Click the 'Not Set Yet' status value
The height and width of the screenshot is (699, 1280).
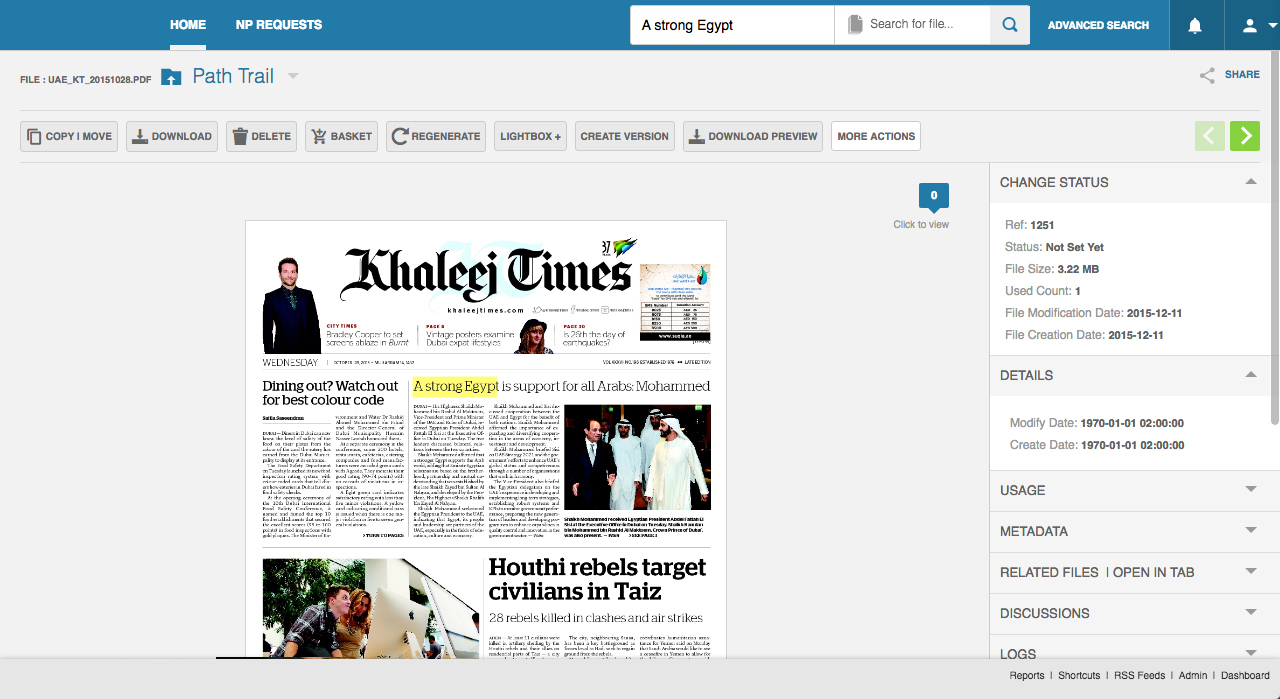tap(1075, 247)
